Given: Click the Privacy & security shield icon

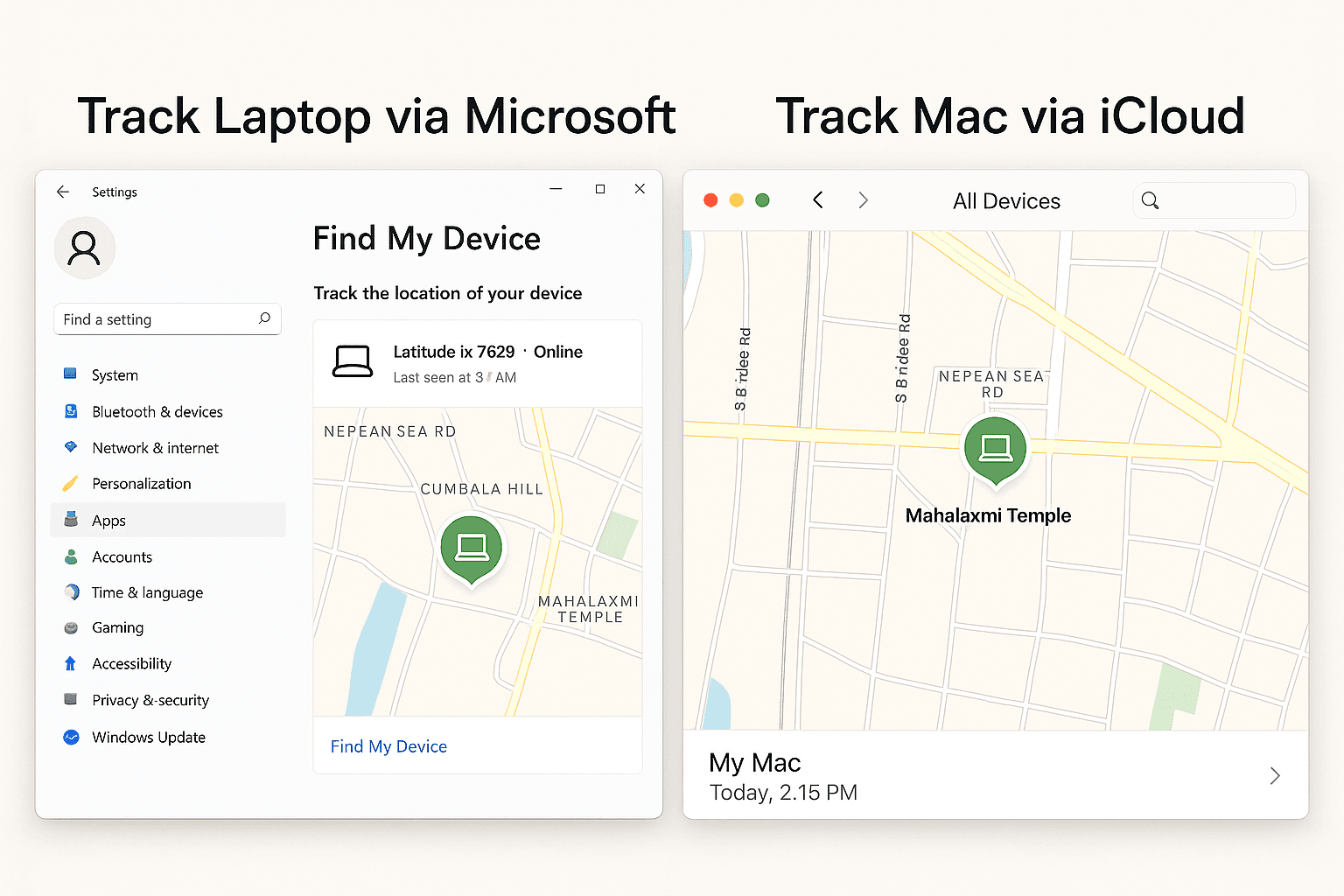Looking at the screenshot, I should click(71, 699).
